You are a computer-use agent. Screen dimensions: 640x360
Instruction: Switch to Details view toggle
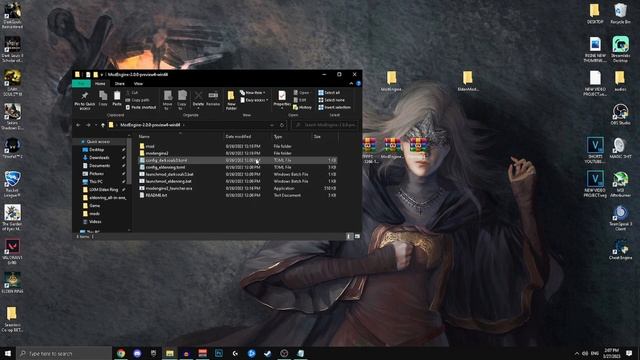[x=349, y=236]
